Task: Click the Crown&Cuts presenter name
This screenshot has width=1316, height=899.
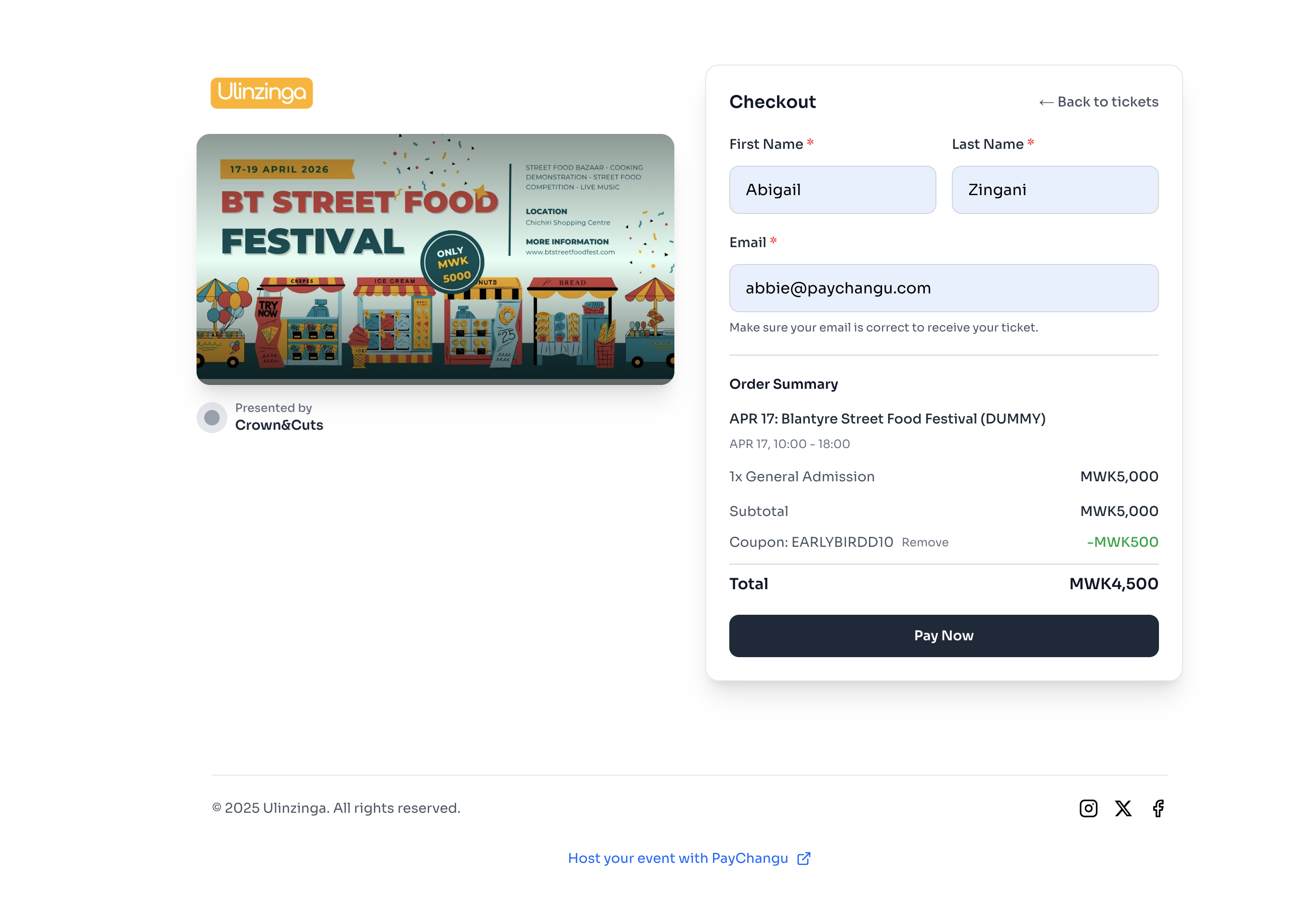Action: [279, 425]
